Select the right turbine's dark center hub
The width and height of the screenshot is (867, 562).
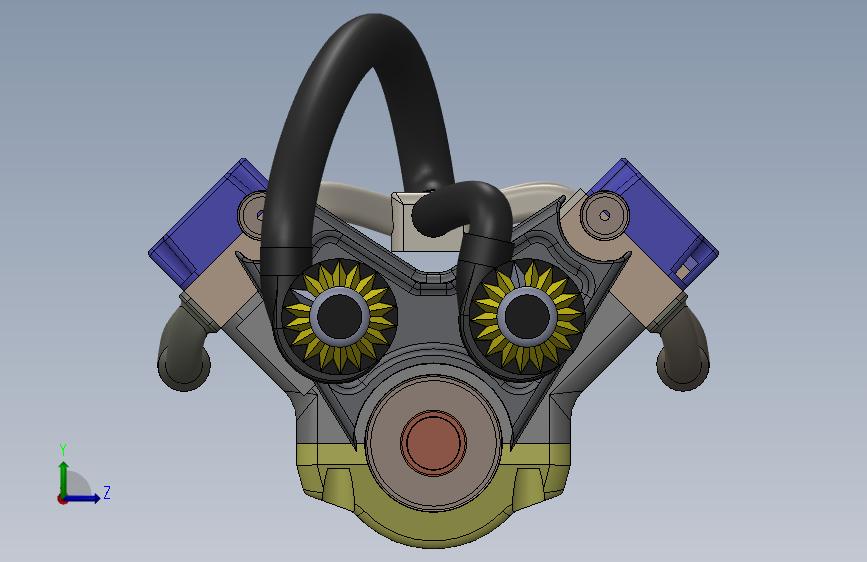point(527,315)
